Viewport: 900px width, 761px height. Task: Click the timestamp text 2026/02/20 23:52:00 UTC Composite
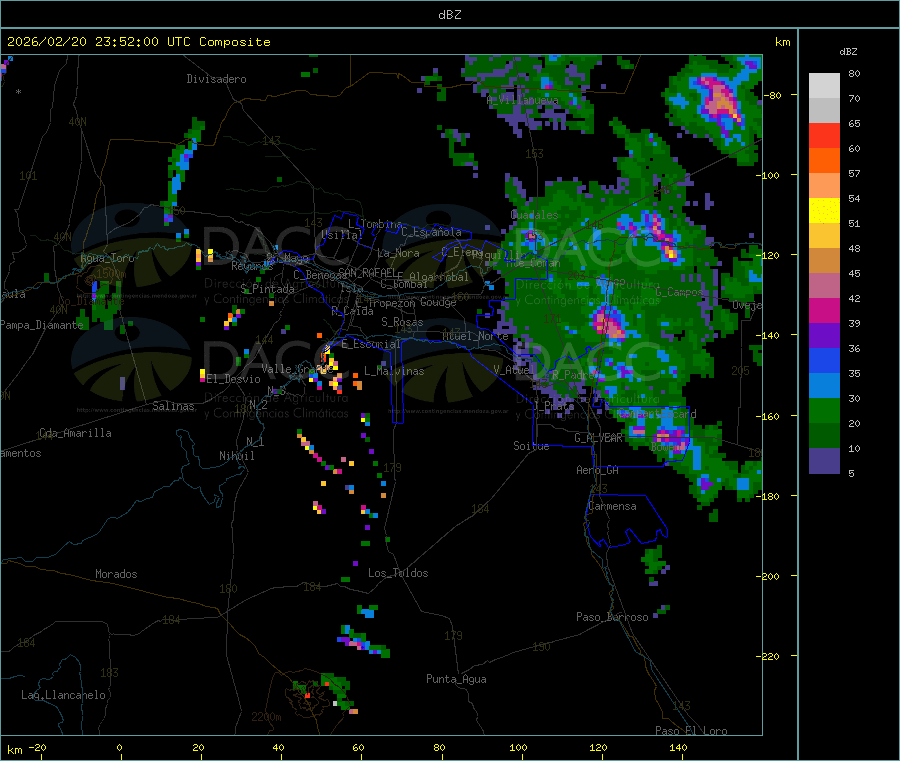138,42
